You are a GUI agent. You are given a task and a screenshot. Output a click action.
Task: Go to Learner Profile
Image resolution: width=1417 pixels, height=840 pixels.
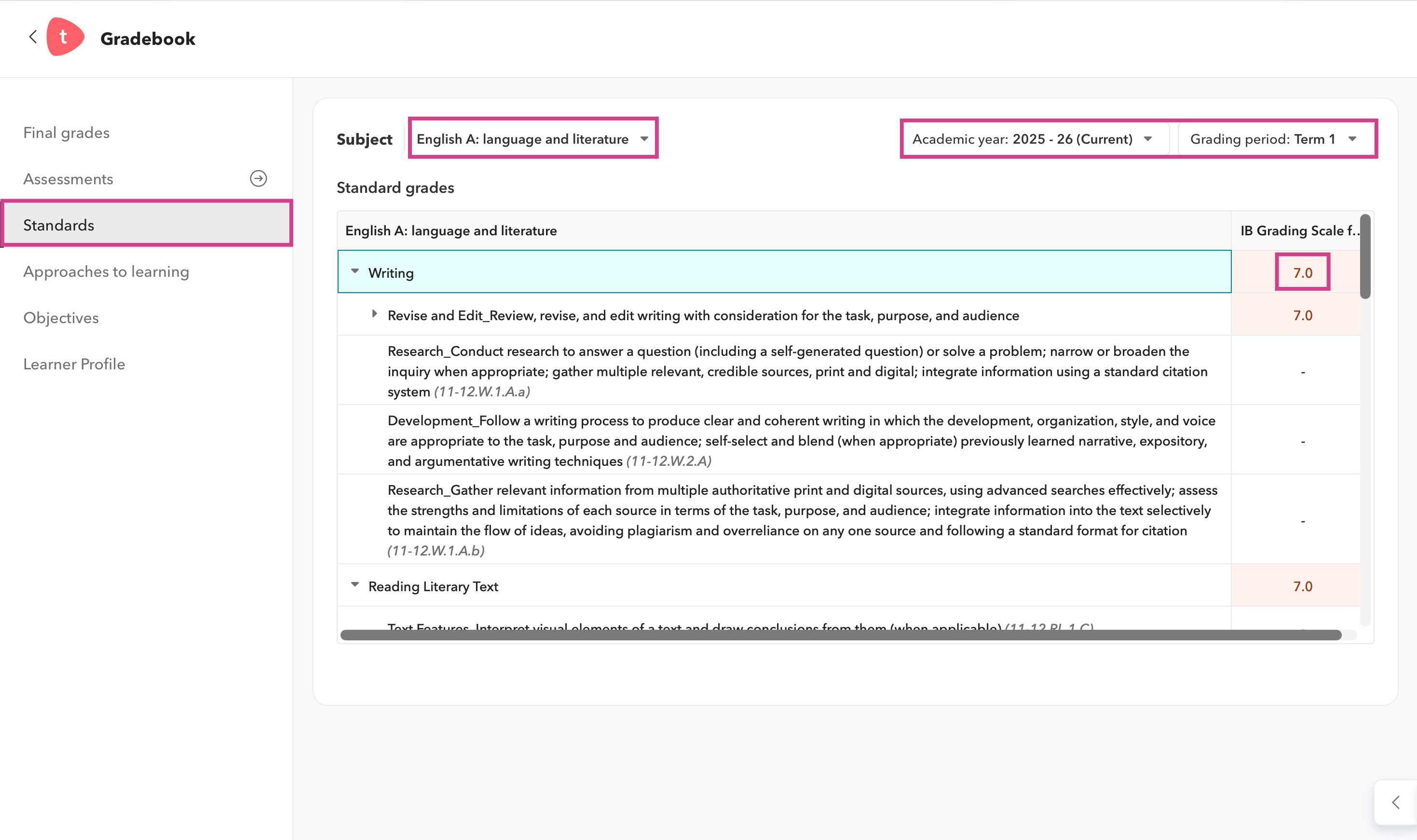tap(74, 364)
